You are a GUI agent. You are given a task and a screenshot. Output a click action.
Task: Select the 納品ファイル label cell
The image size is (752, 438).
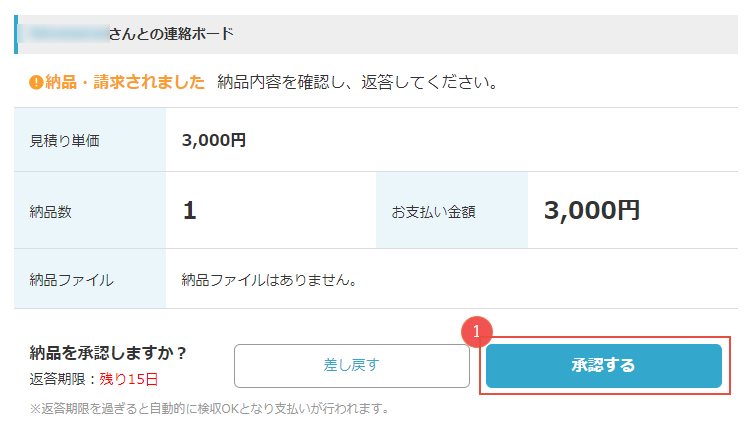click(90, 279)
